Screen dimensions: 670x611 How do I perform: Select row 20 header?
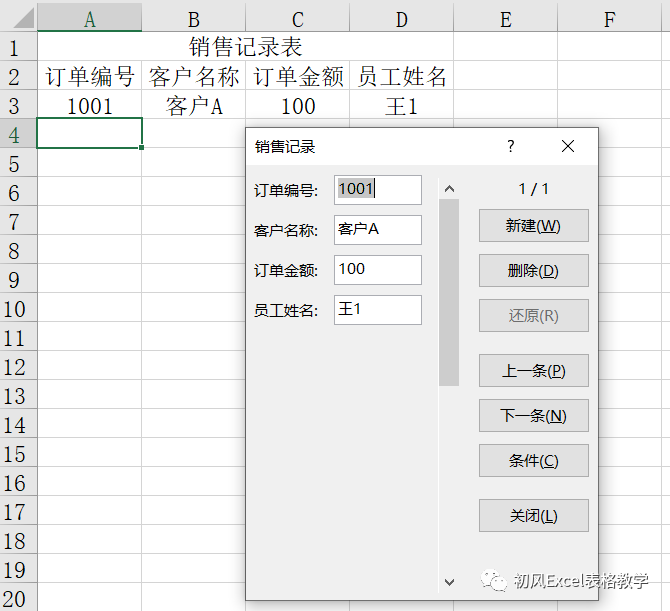(18, 597)
